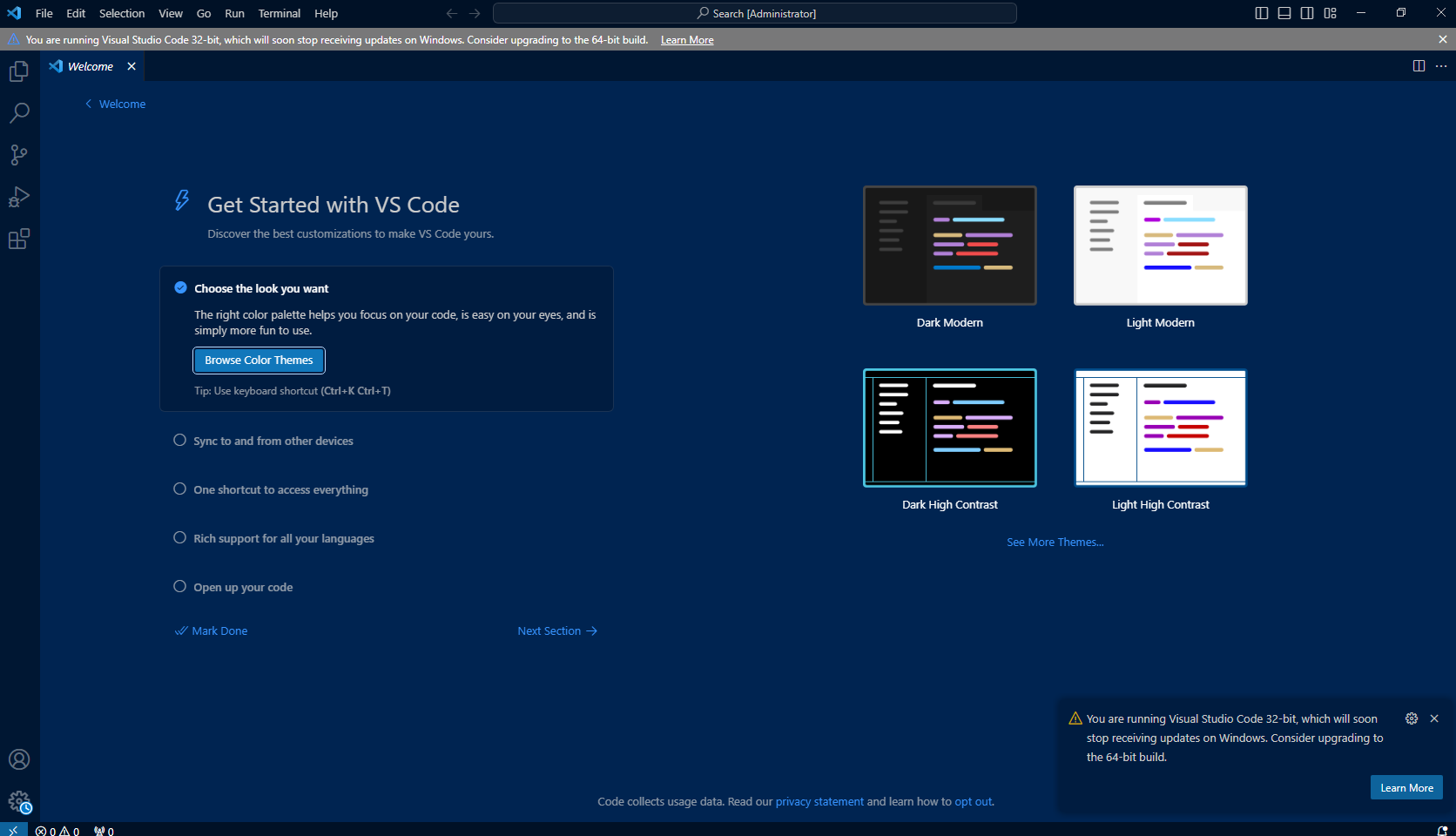Viewport: 1456px width, 836px height.
Task: Open the Manage gear icon
Action: coord(19,801)
